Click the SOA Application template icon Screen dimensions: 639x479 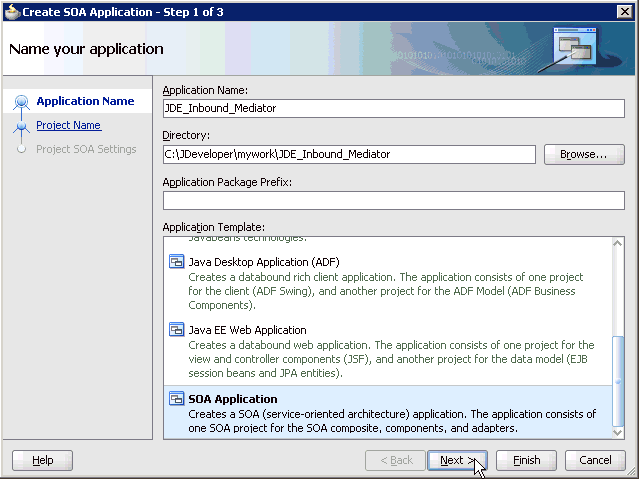click(x=176, y=399)
